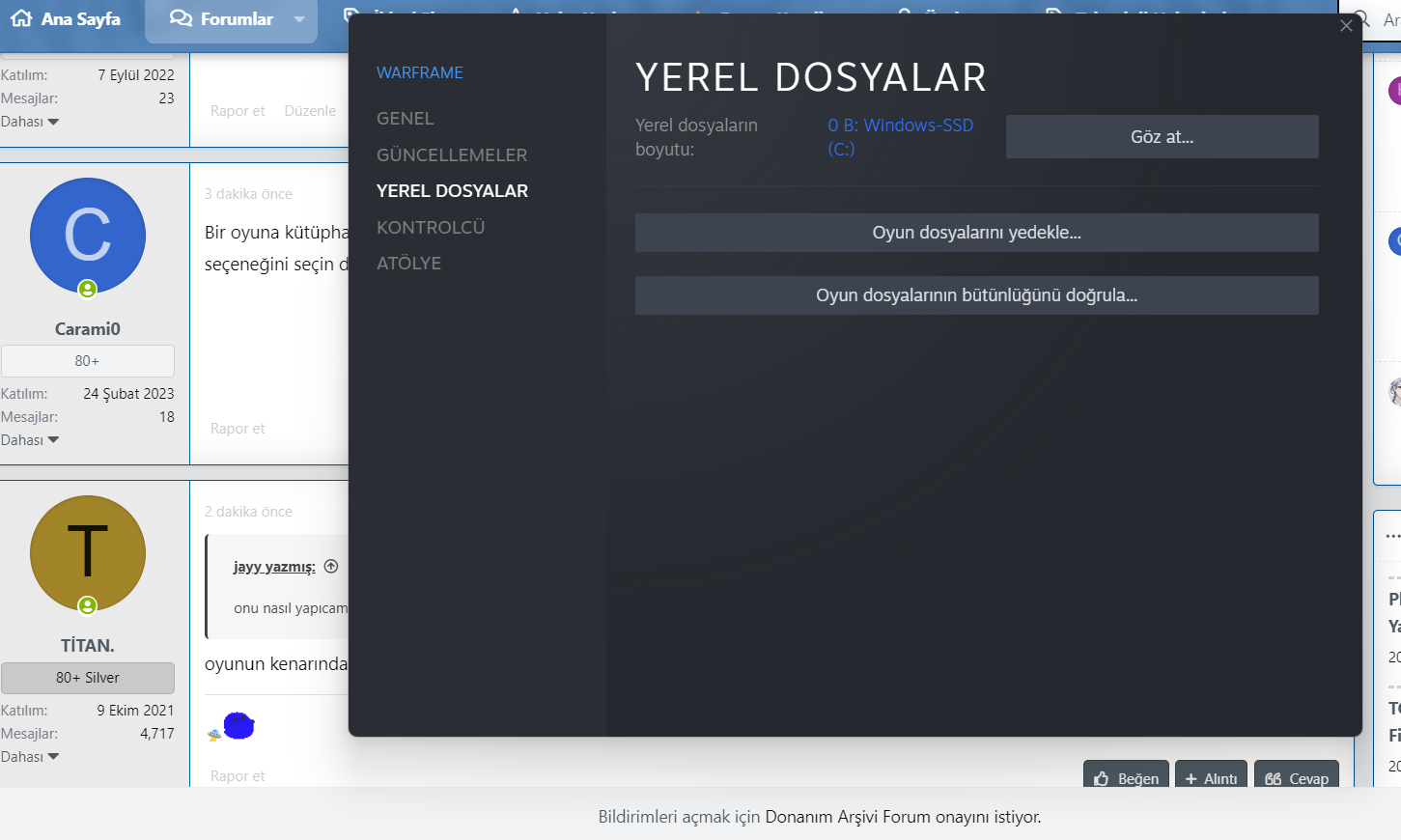
Task: Open the Forumlar dropdown chevron
Action: [299, 17]
